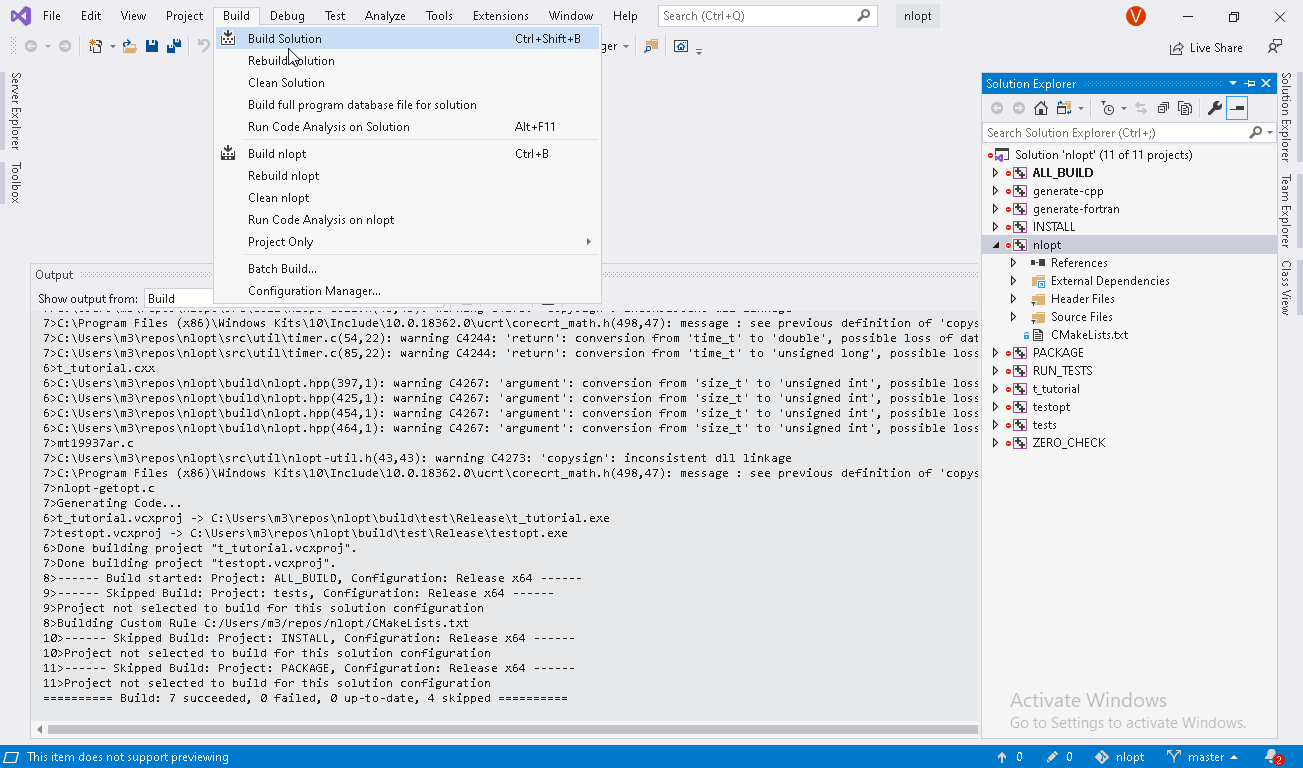The height and width of the screenshot is (768, 1303).
Task: Auto Hide Solution Explorer with pin icon
Action: pos(1250,84)
